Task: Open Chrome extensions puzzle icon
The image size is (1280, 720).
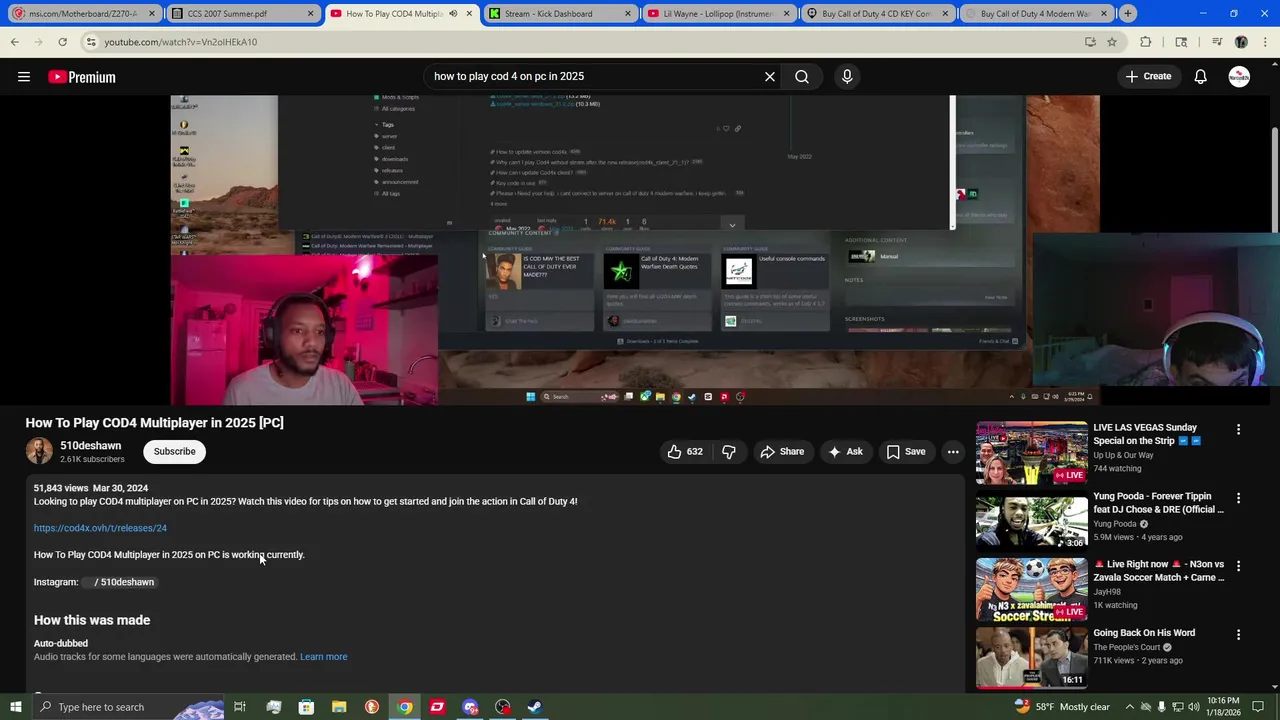Action: 1146,42
